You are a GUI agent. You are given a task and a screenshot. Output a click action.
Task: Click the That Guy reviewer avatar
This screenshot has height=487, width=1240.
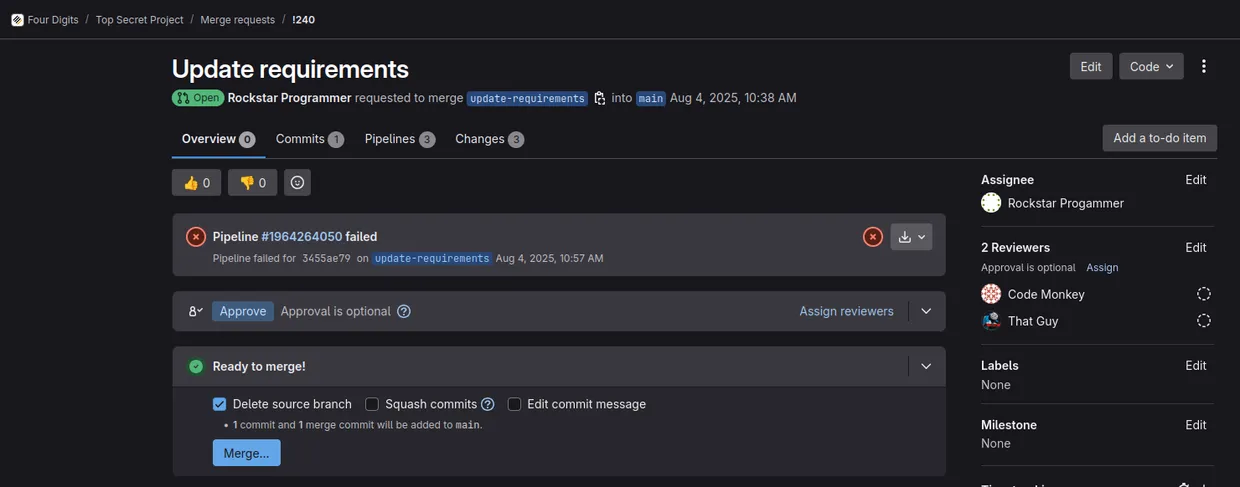coord(991,321)
